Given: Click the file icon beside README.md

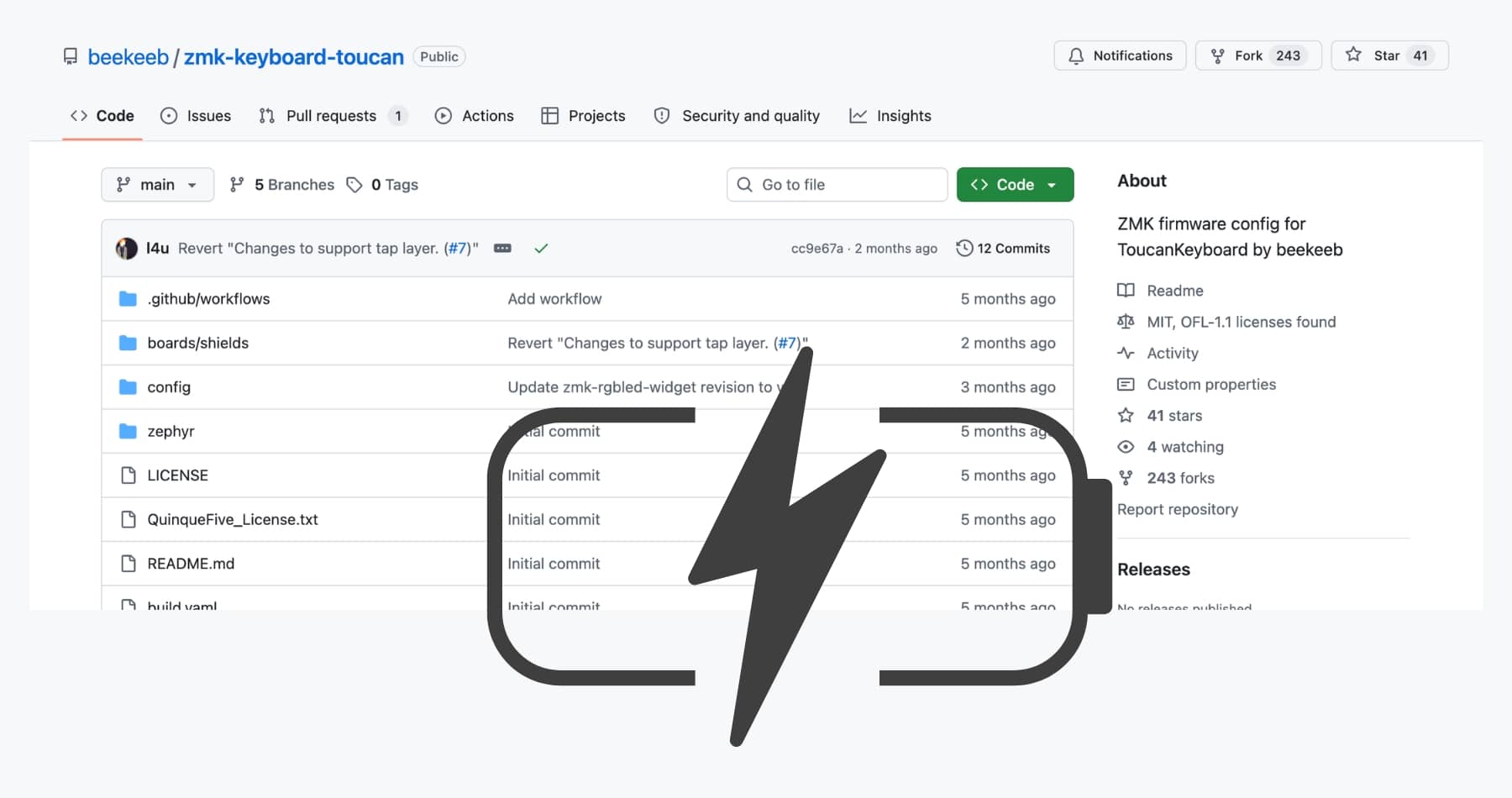Looking at the screenshot, I should click(x=128, y=564).
